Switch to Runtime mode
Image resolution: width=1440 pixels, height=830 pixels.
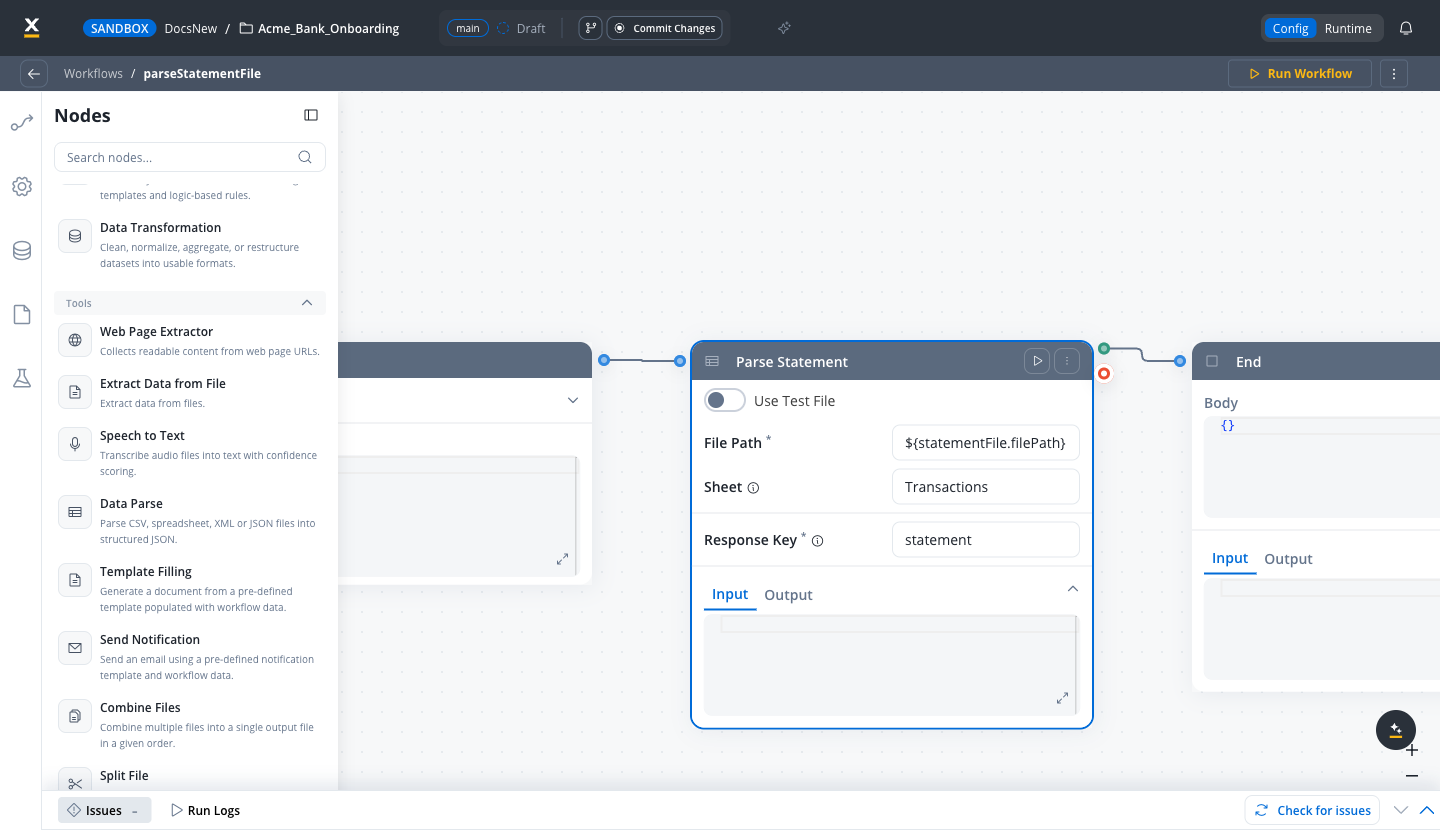pos(1348,28)
